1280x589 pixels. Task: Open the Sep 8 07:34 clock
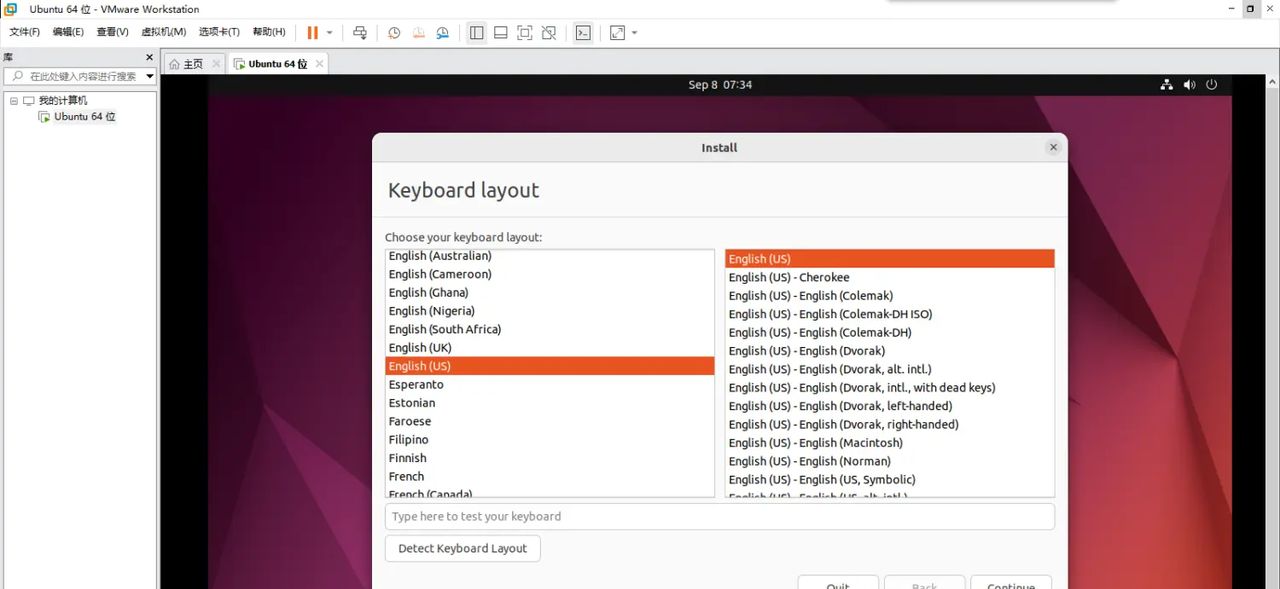pos(720,85)
